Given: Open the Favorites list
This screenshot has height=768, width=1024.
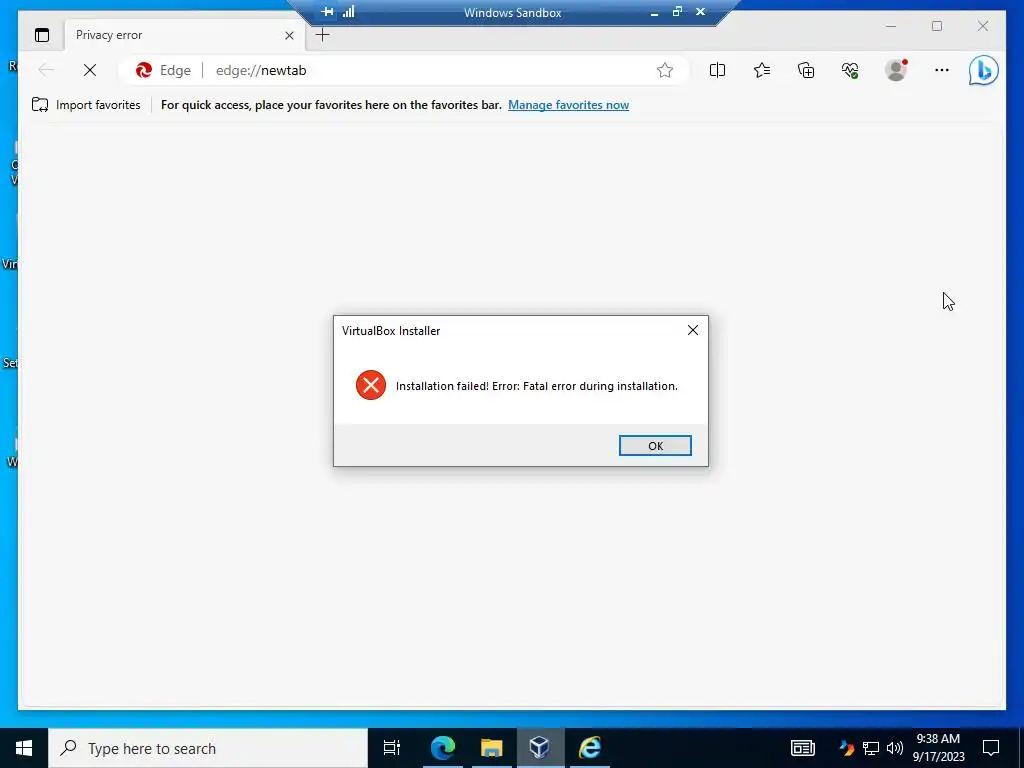Looking at the screenshot, I should [x=761, y=70].
